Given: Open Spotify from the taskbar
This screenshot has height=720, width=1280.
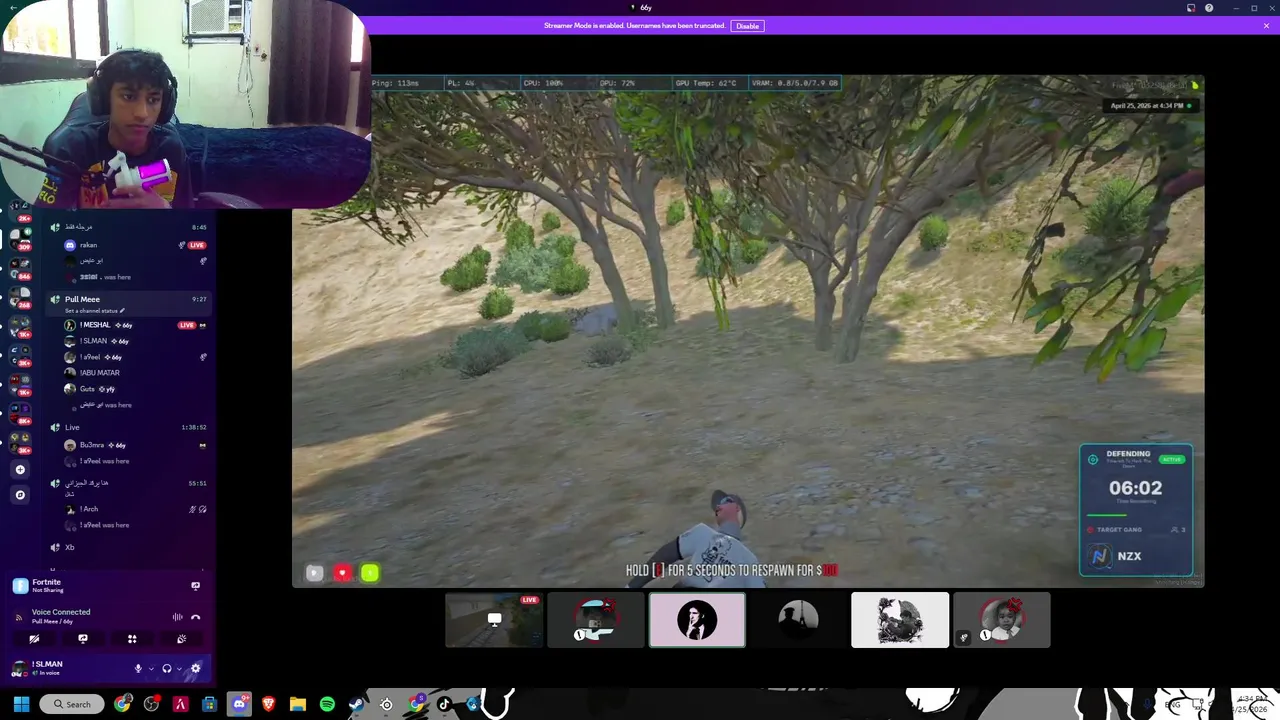Looking at the screenshot, I should click(327, 704).
